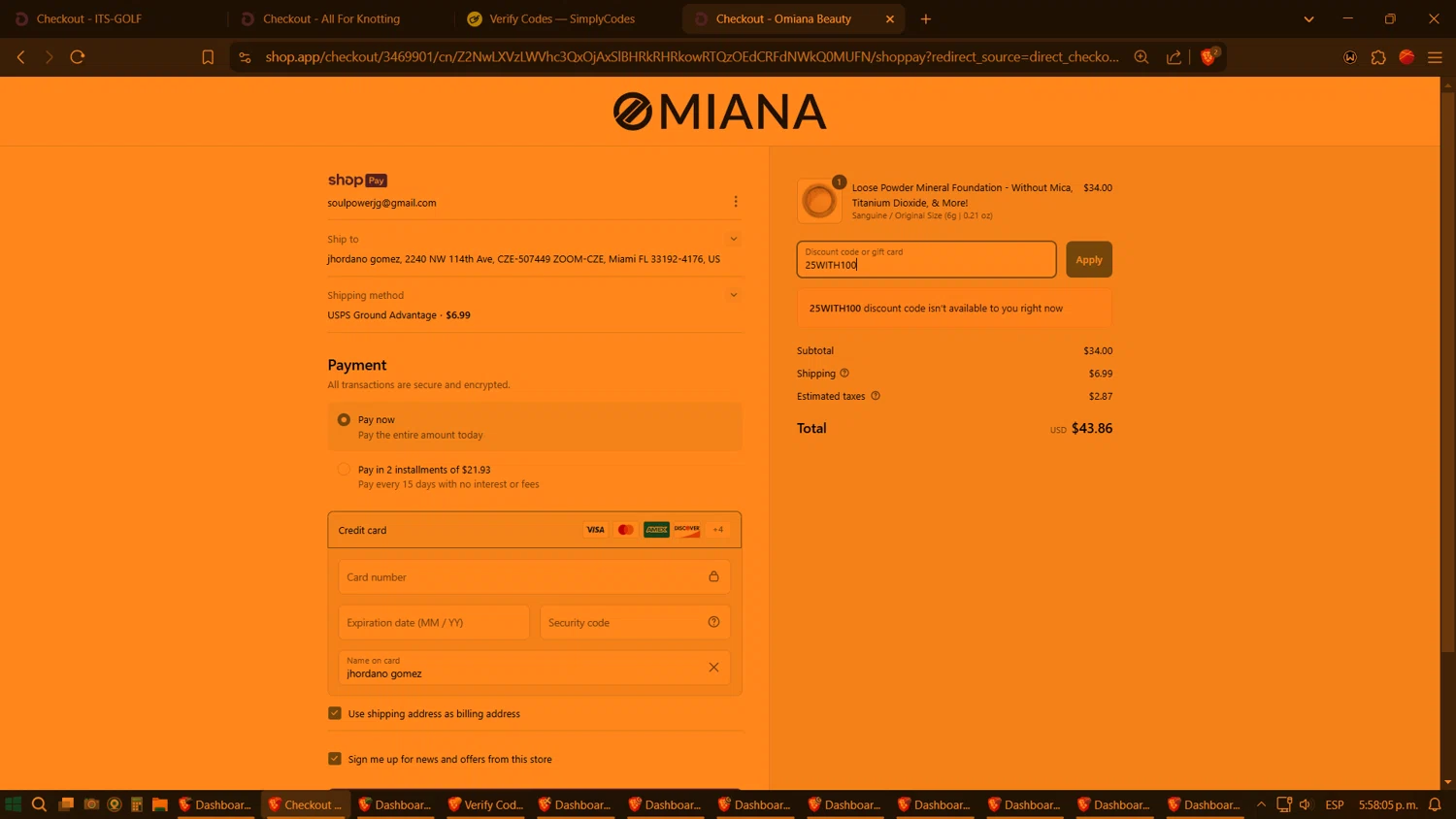Click the volume icon in system tray
The width and height of the screenshot is (1456, 819).
pos(1306,804)
